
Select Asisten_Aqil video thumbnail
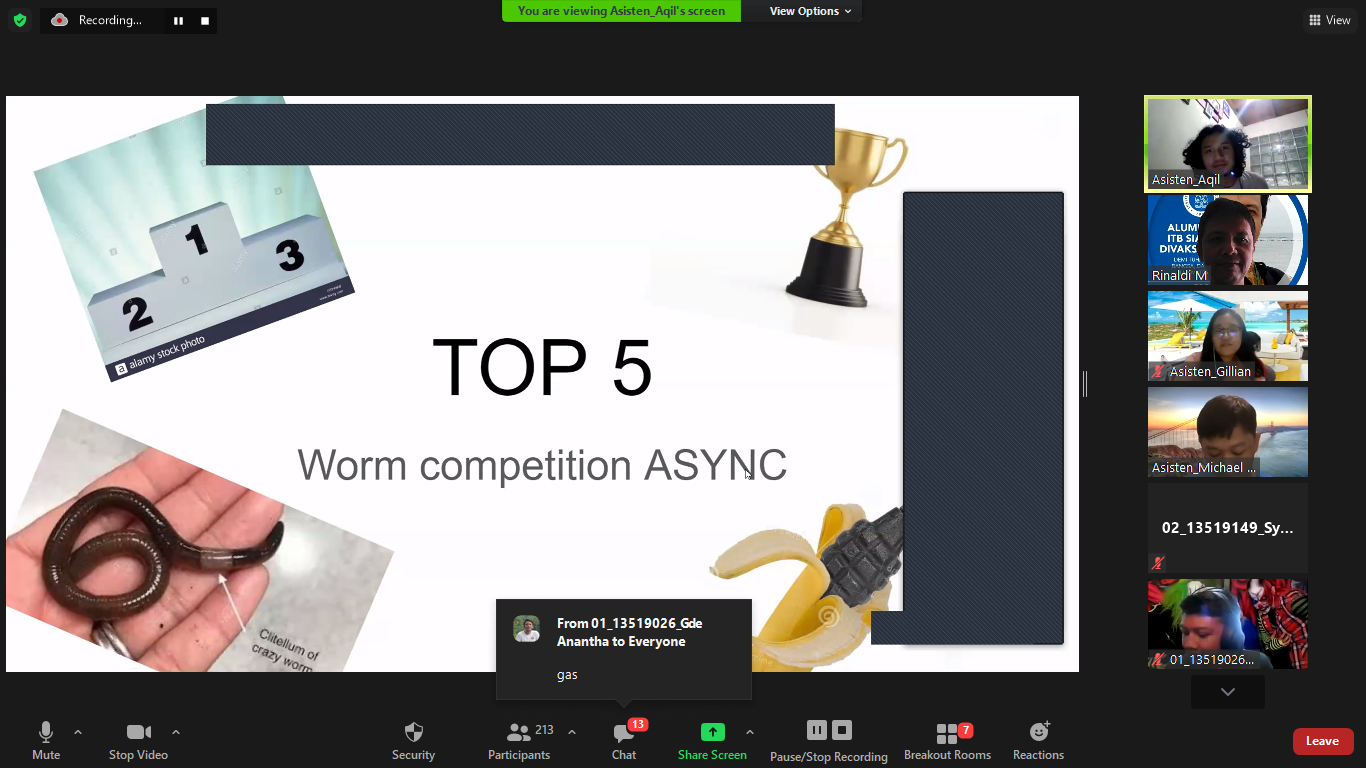[x=1228, y=144]
